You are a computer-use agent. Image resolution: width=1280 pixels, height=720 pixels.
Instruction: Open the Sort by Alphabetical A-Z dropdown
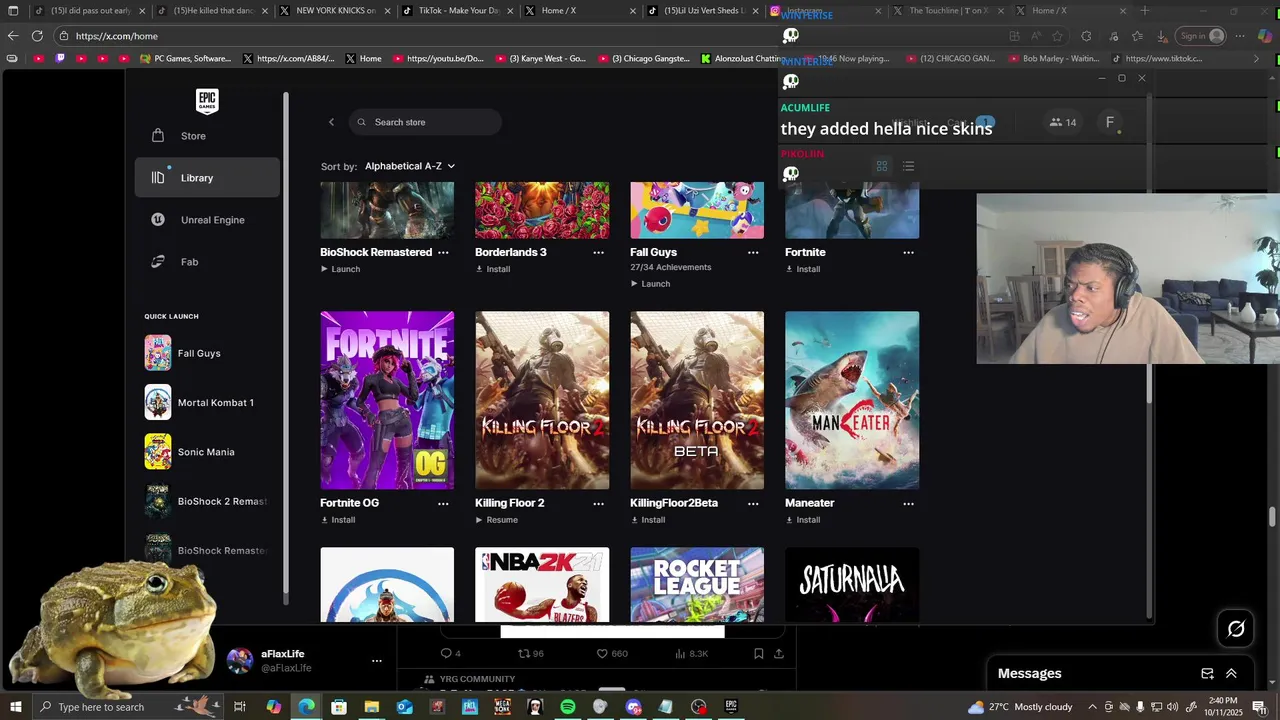[410, 166]
